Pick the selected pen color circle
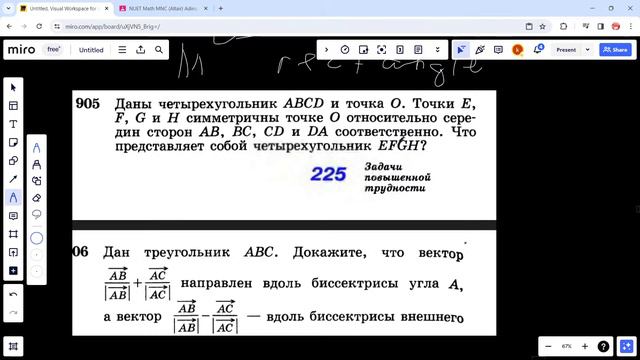Image resolution: width=640 pixels, height=360 pixels. [x=36, y=238]
